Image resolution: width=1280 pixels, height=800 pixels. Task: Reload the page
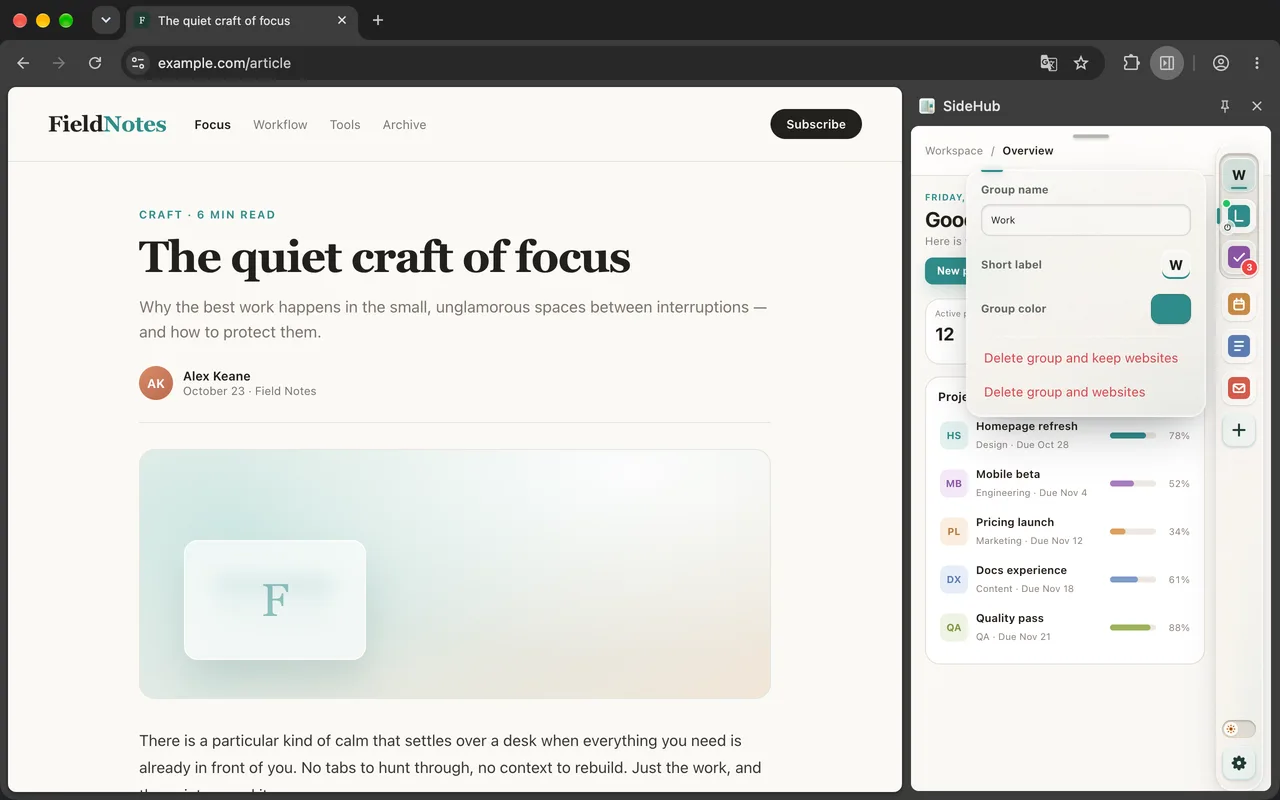[95, 63]
